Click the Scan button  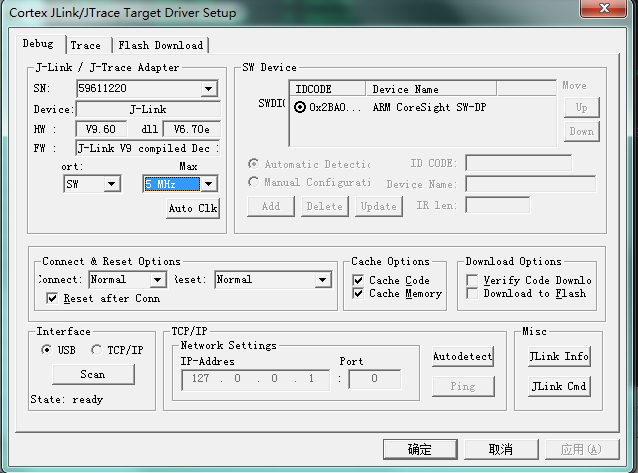[93, 374]
